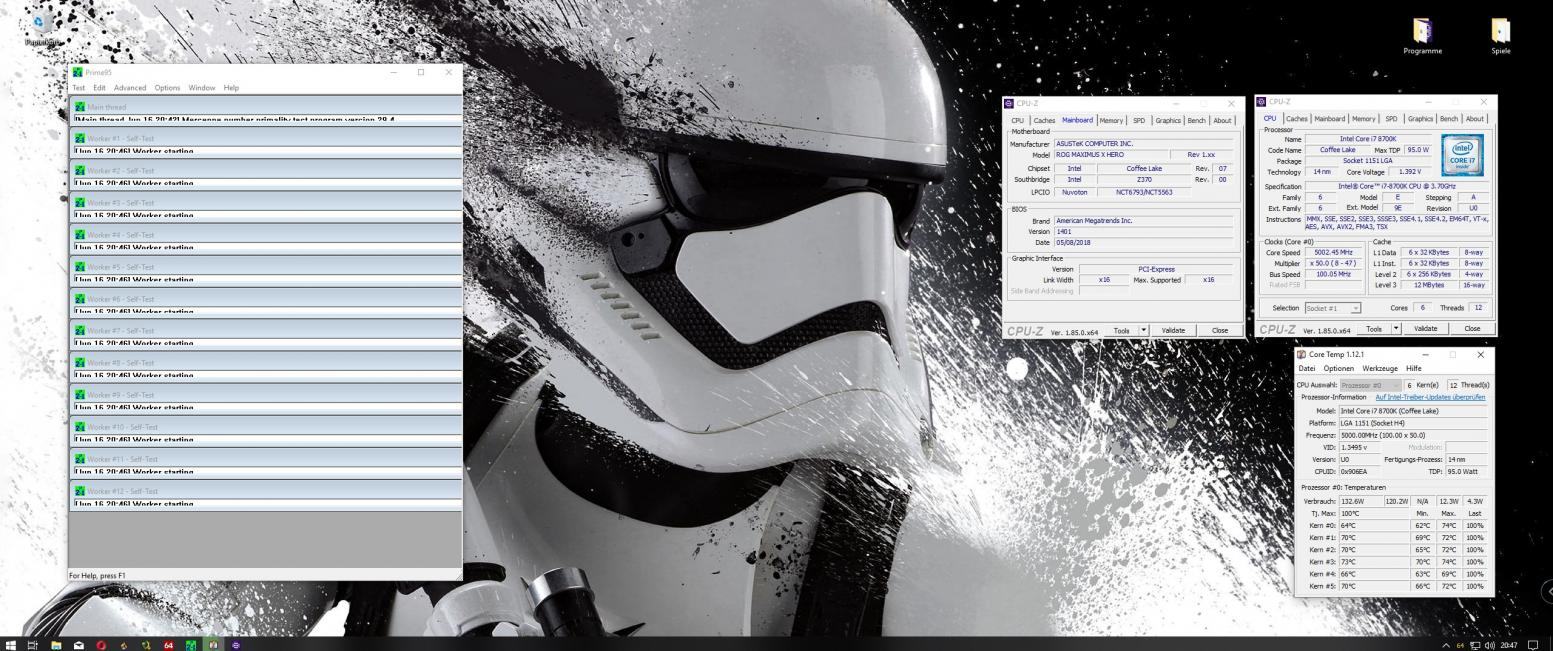Open the Datei menu in Core Temp
1553x651 pixels.
(x=1307, y=368)
